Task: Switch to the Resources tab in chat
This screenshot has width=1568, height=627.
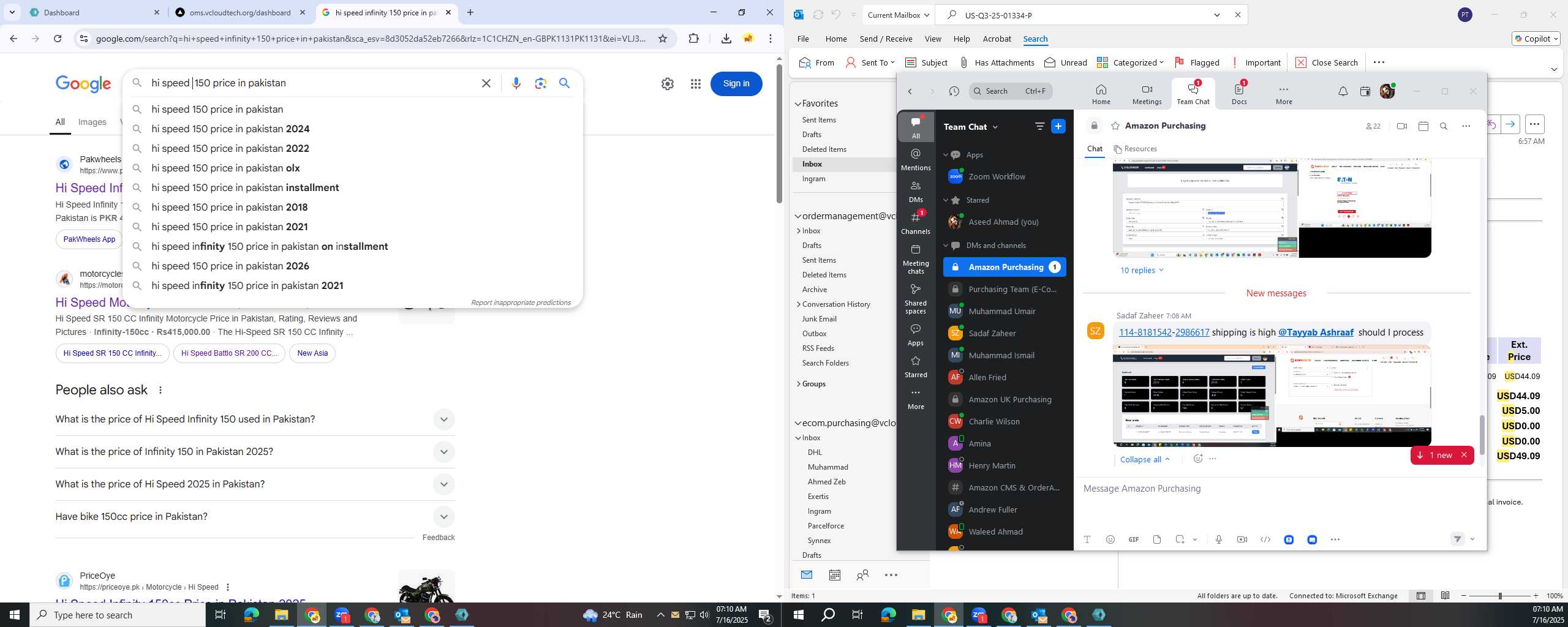Action: tap(1135, 149)
